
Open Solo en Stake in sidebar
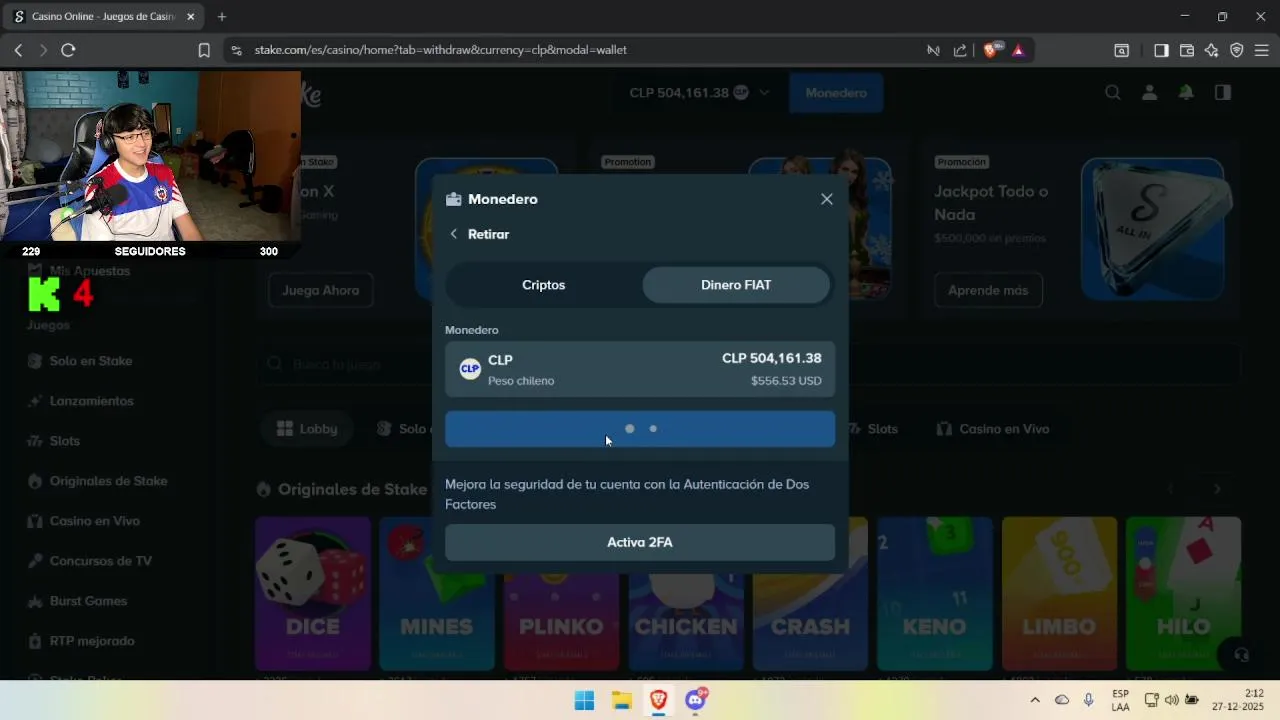coord(91,361)
